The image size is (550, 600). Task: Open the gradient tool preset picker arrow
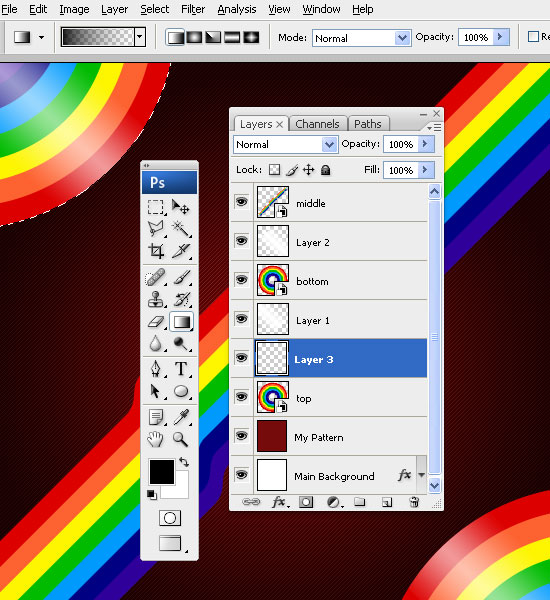click(41, 37)
